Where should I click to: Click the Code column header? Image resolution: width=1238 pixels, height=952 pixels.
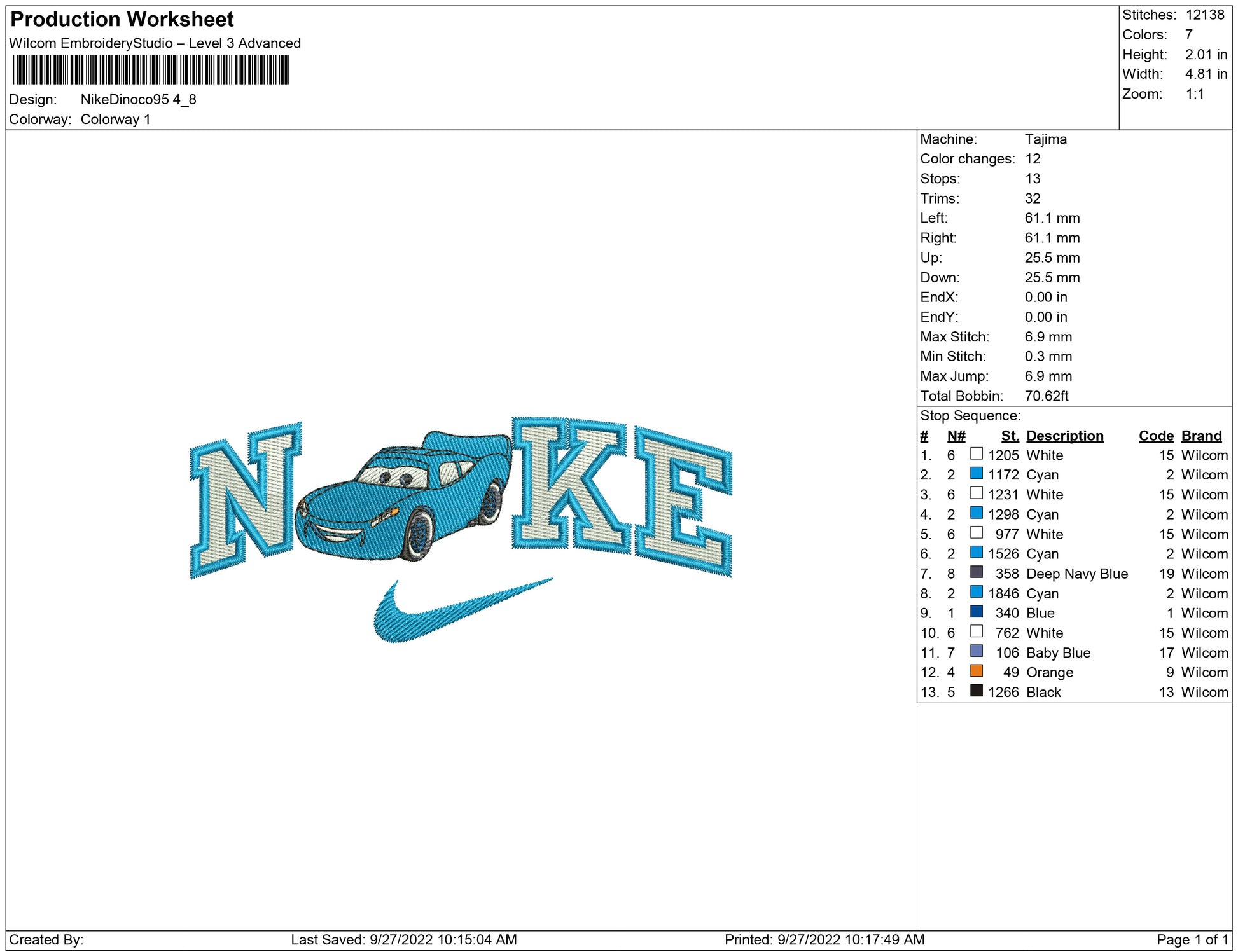pos(1155,436)
